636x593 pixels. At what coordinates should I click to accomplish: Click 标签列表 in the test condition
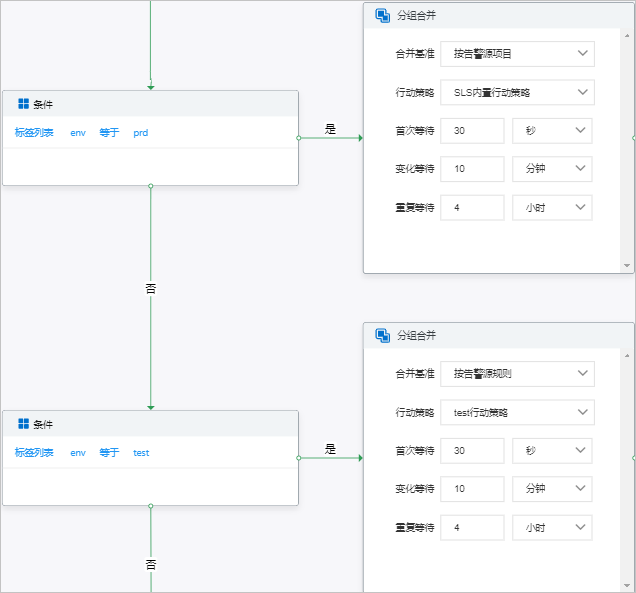[x=34, y=453]
